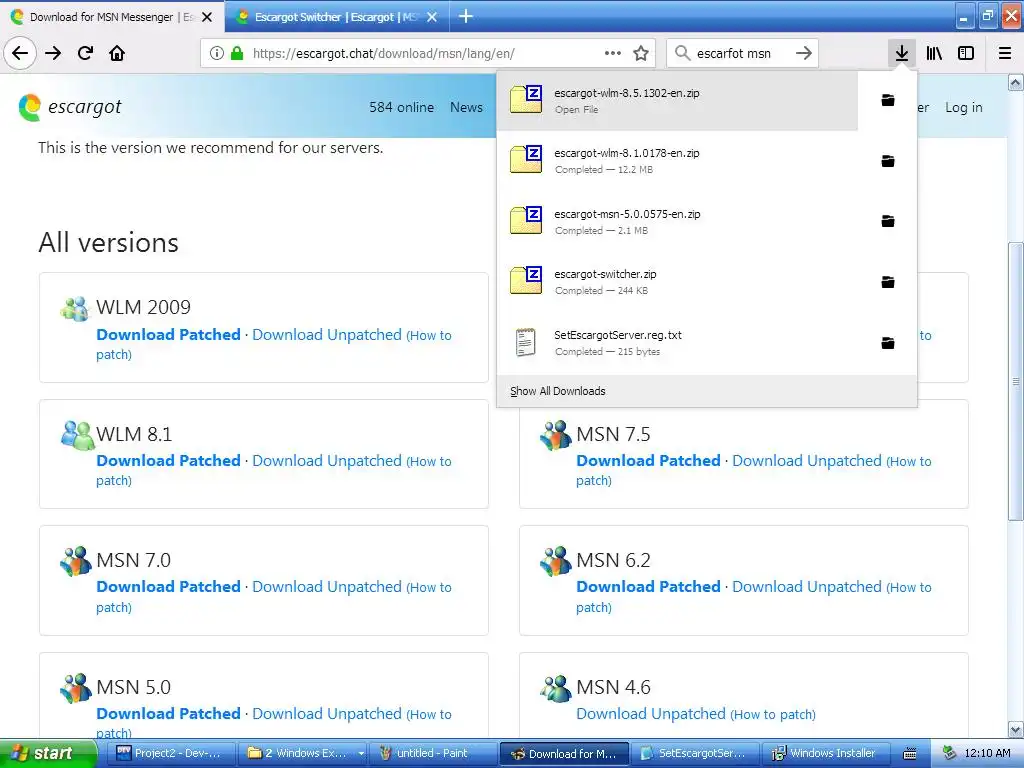Click the green padlock security icon
Image resolution: width=1024 pixels, height=768 pixels.
coord(237,53)
